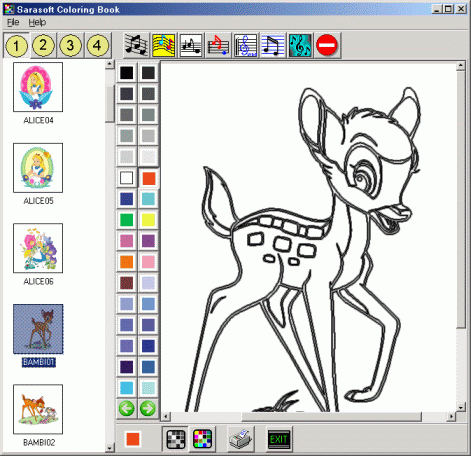Click the canvas vertical scrollbar thumb
471x456 pixels.
pyautogui.click(x=461, y=199)
